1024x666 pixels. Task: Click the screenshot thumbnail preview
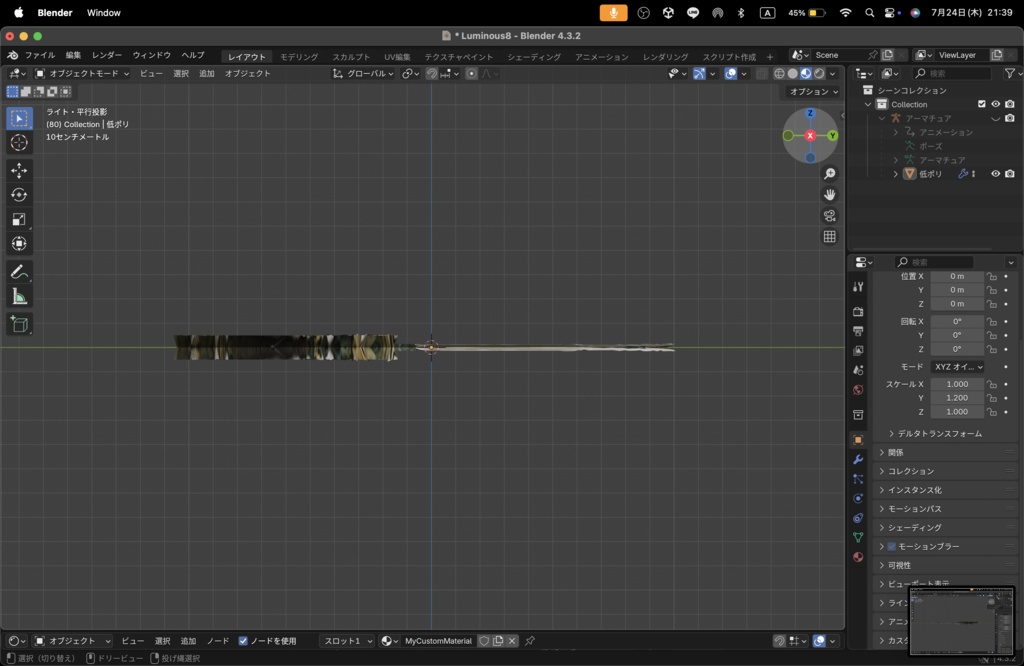point(961,620)
